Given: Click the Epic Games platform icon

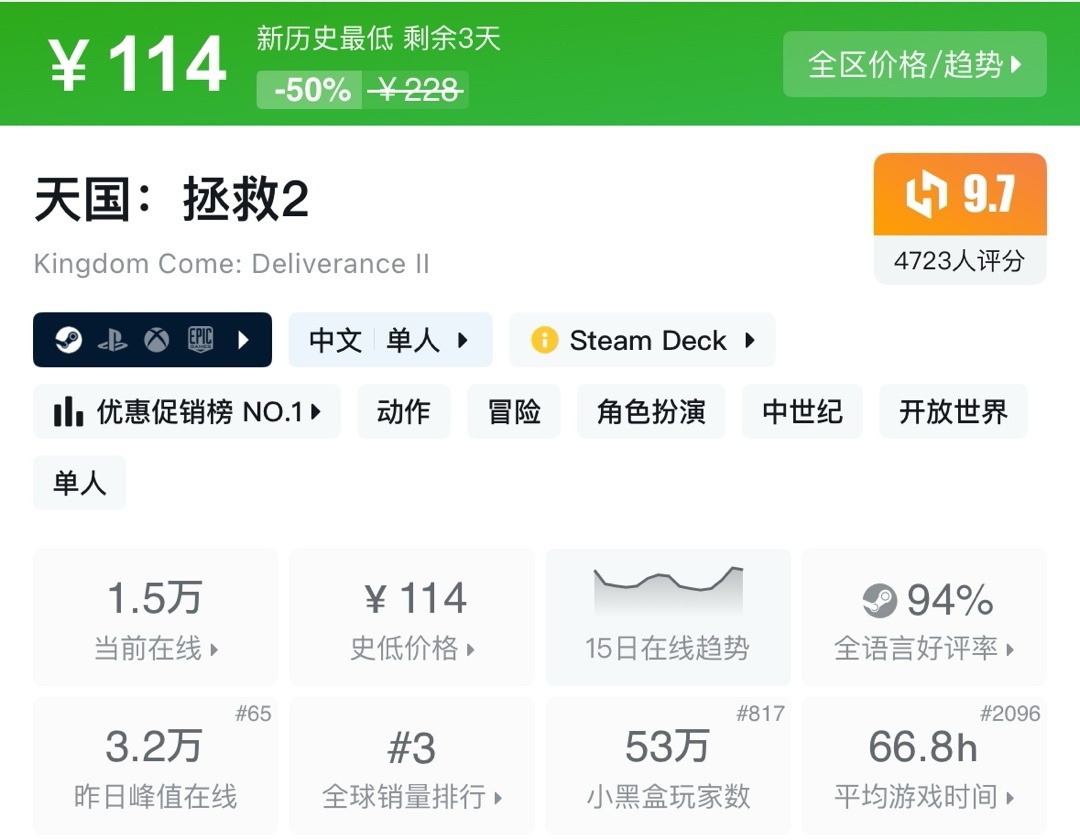Looking at the screenshot, I should click(201, 340).
